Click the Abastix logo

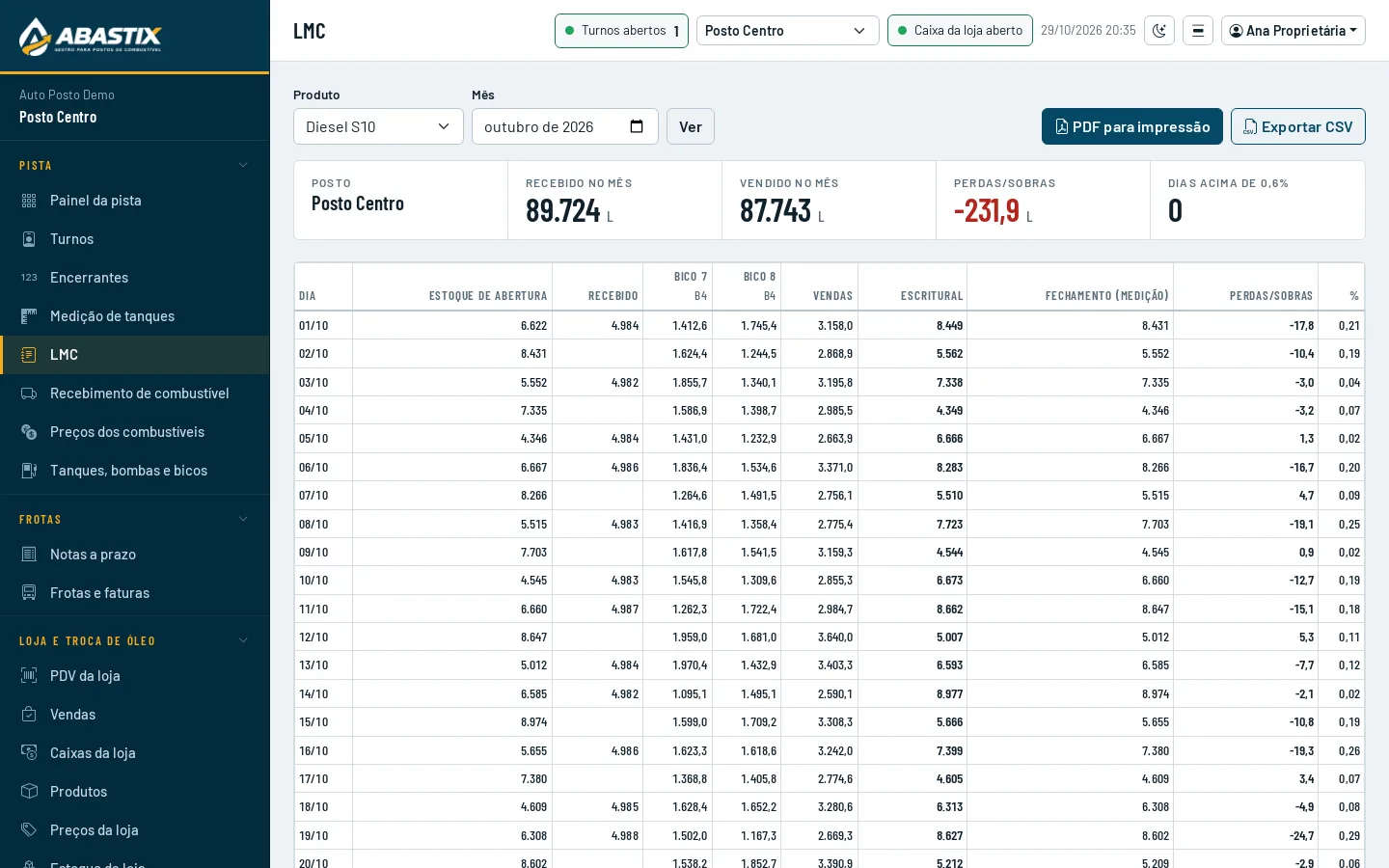coord(91,37)
